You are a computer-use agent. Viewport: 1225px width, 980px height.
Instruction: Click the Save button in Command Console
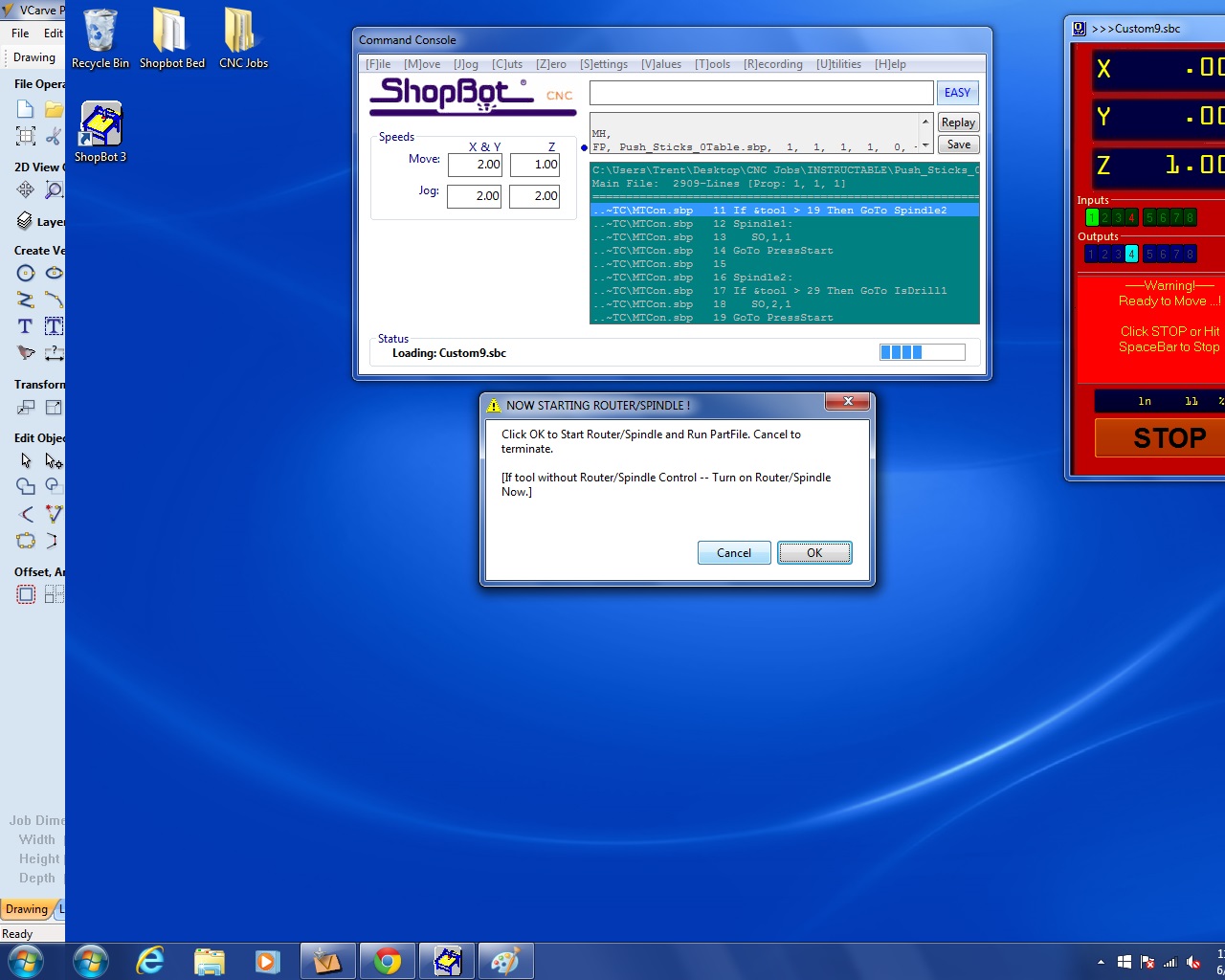click(958, 145)
